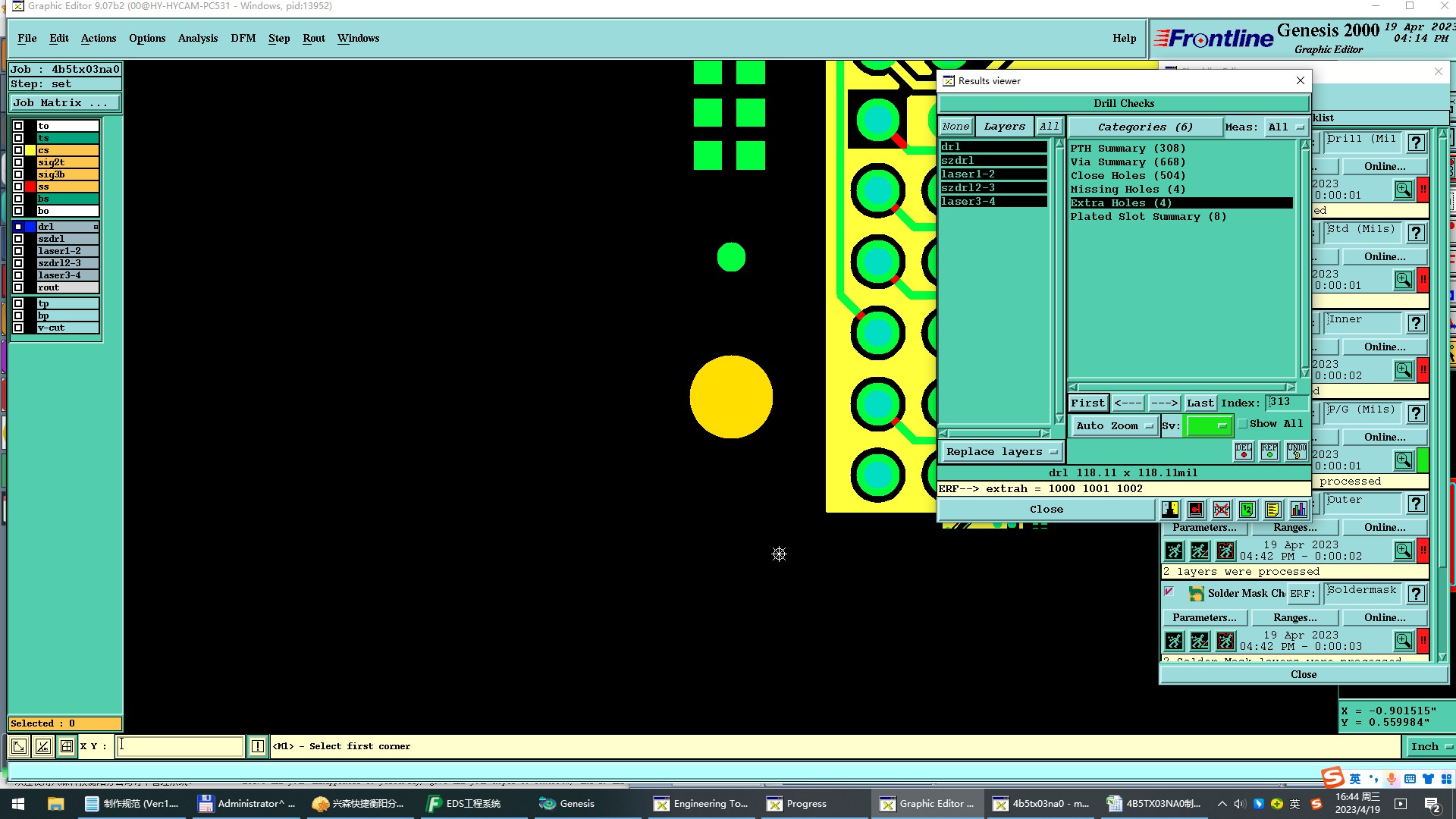The width and height of the screenshot is (1456, 819).
Task: Open the Meas: All dropdown
Action: pos(1285,127)
